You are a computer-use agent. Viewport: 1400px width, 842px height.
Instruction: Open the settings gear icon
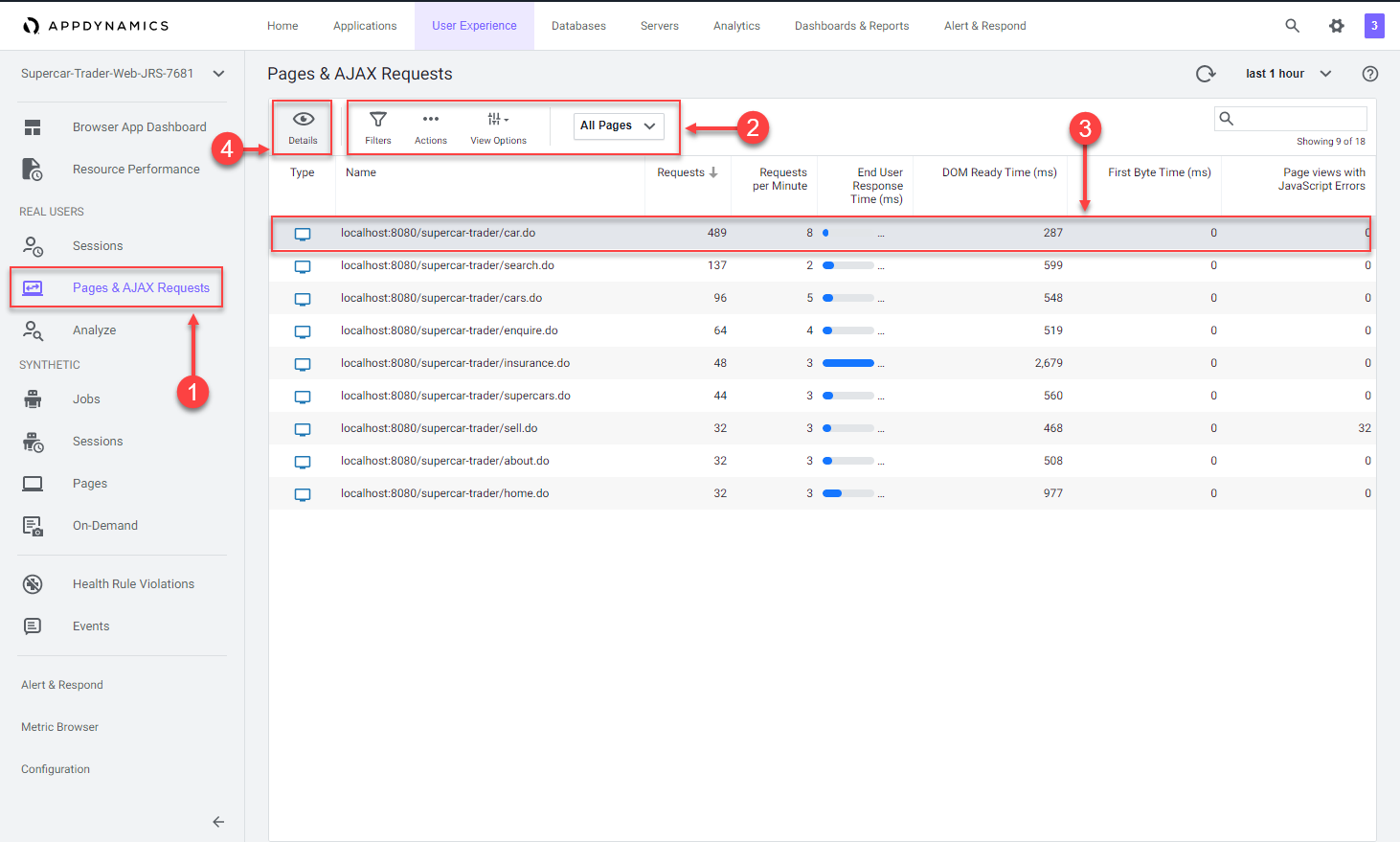(x=1337, y=26)
